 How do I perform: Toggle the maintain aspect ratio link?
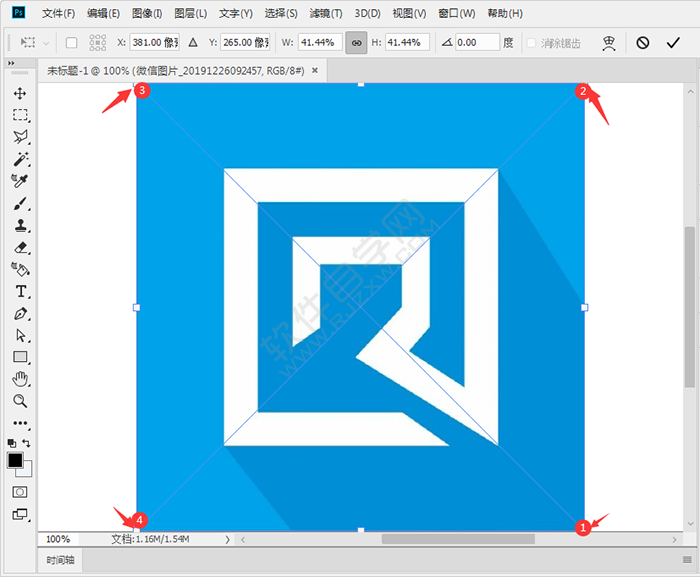356,43
